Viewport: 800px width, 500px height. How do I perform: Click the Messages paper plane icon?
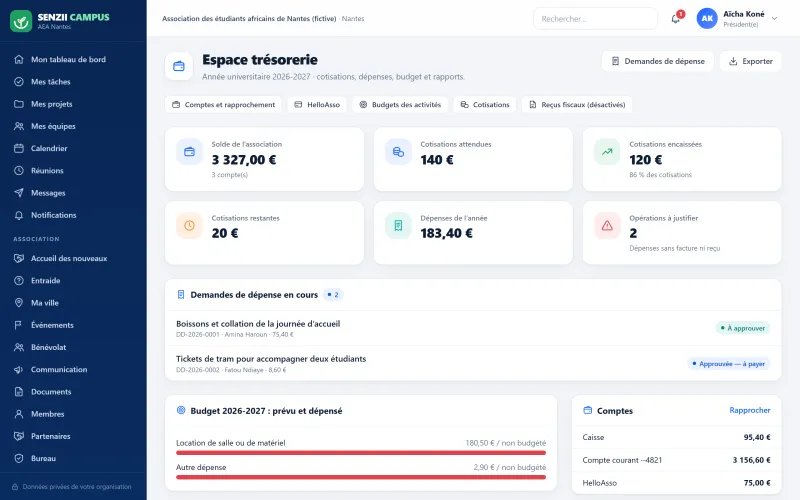pos(19,193)
